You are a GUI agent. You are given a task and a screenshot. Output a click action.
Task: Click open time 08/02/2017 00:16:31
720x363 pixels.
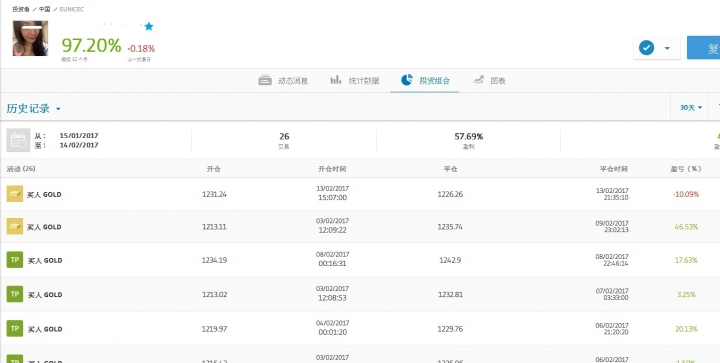tap(332, 259)
